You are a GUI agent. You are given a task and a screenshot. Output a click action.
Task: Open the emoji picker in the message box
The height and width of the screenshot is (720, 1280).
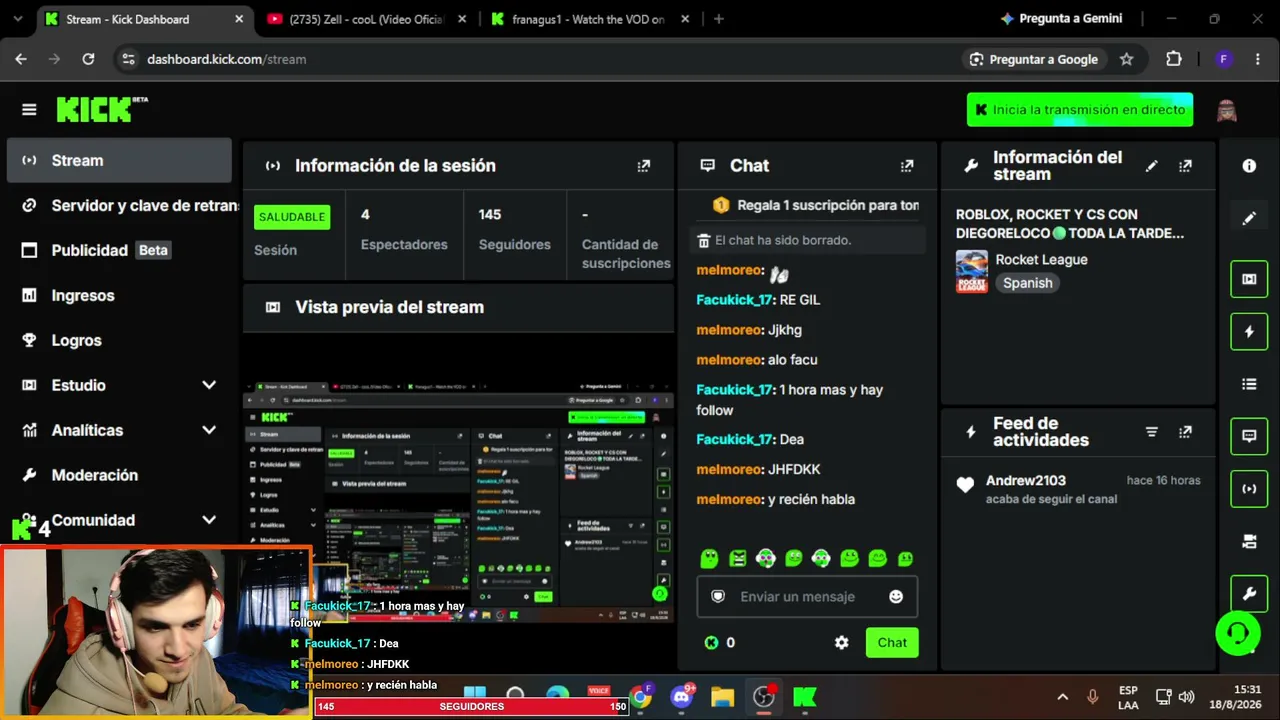[x=896, y=597]
